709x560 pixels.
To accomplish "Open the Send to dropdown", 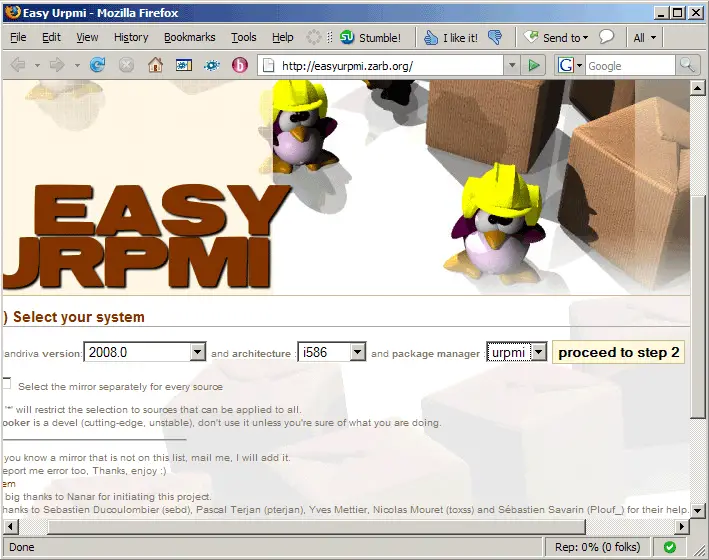I will point(556,38).
